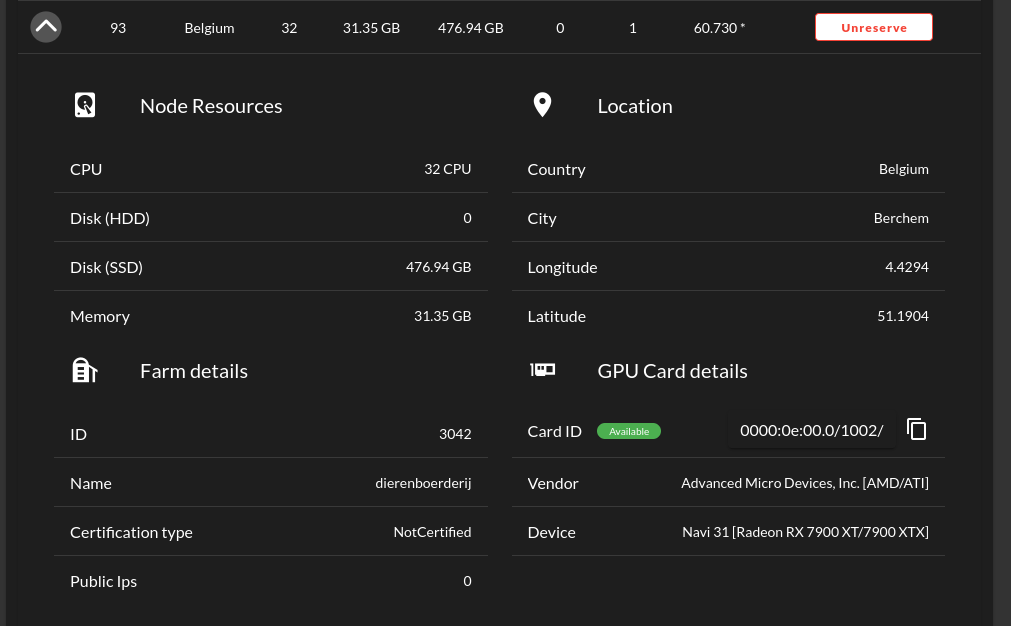1011x626 pixels.
Task: Click the GPU Card details icon
Action: (x=542, y=369)
